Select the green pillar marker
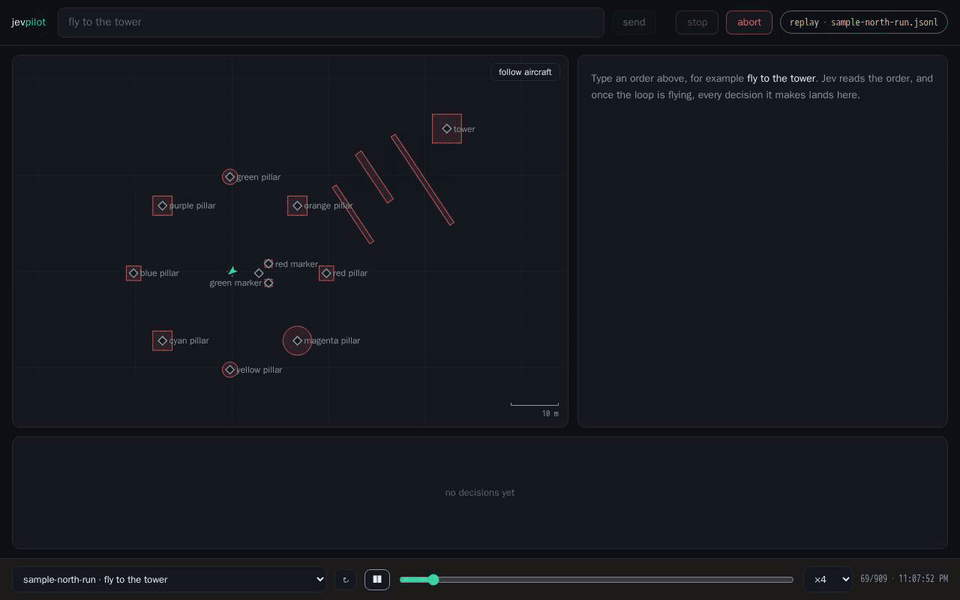Image resolution: width=960 pixels, height=600 pixels. click(x=230, y=177)
